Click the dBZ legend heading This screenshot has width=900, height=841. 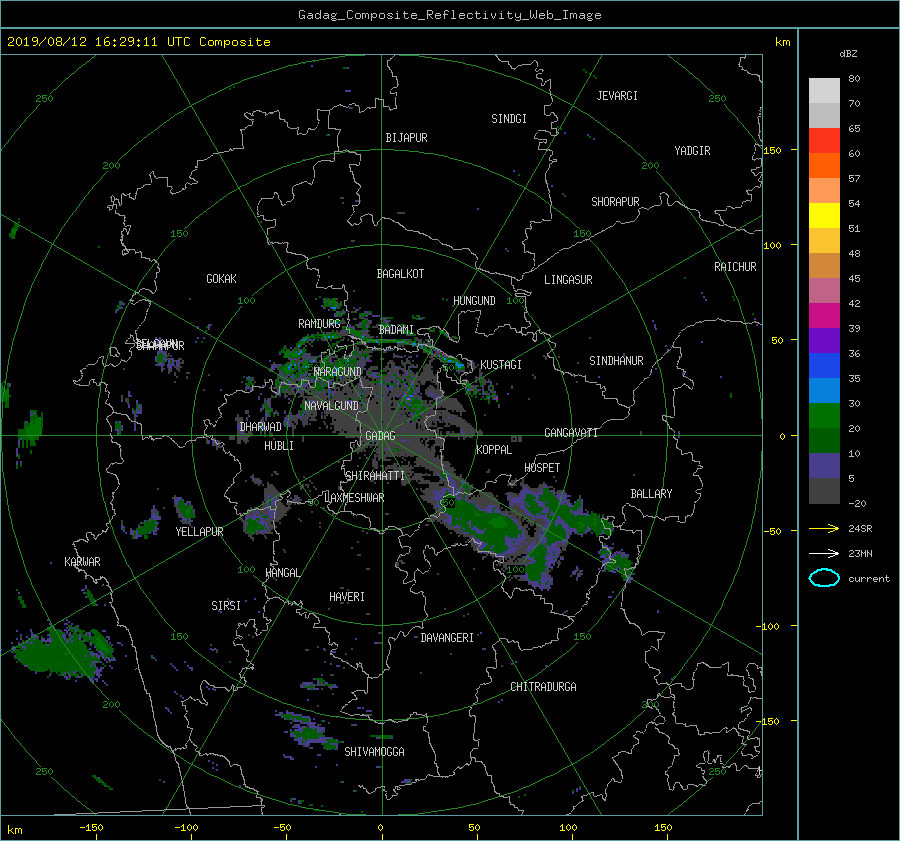(x=848, y=54)
